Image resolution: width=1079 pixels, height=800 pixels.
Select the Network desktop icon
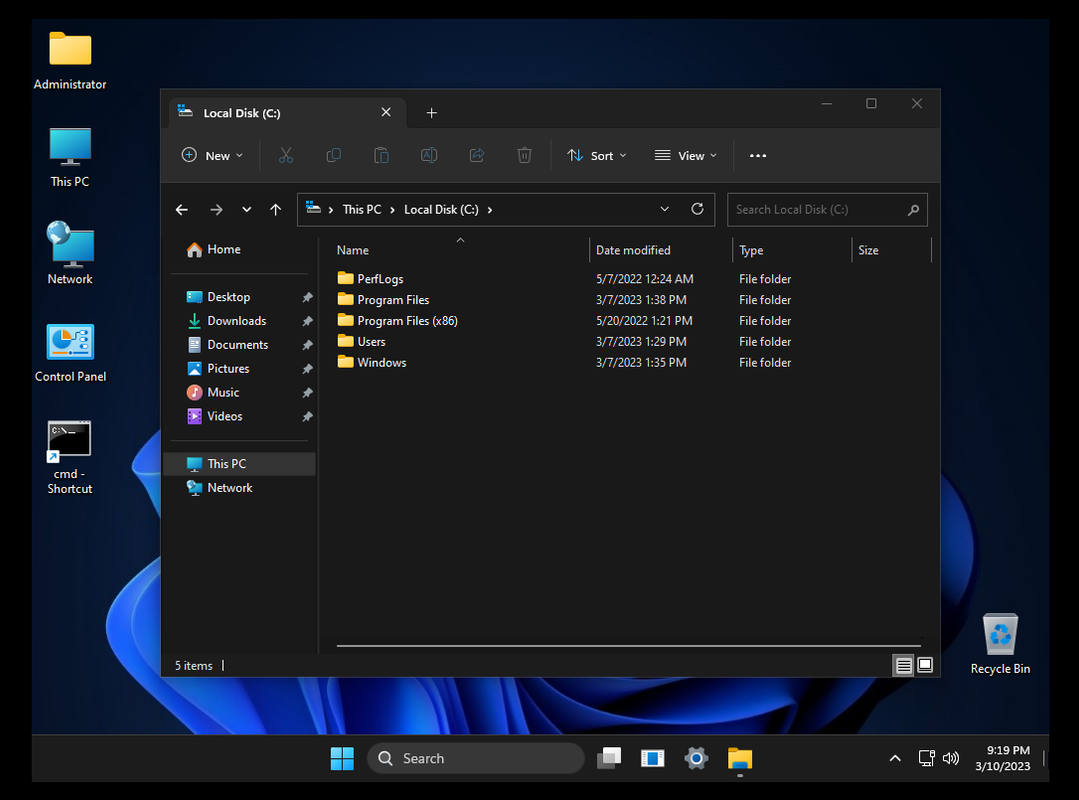(x=70, y=253)
